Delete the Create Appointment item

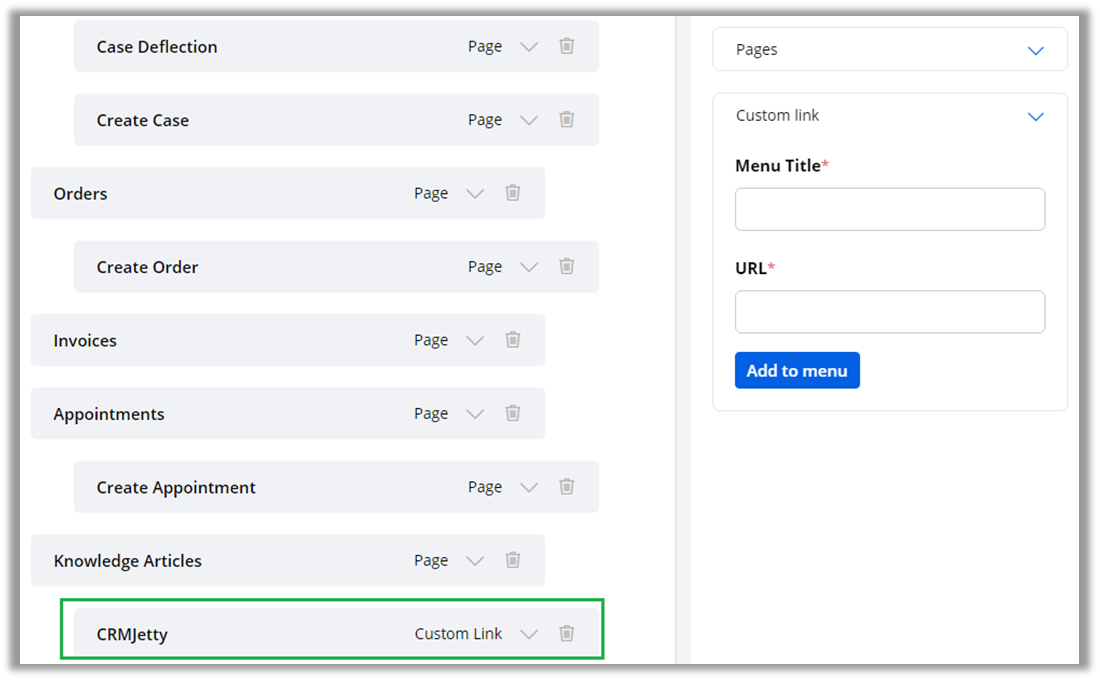click(x=566, y=487)
